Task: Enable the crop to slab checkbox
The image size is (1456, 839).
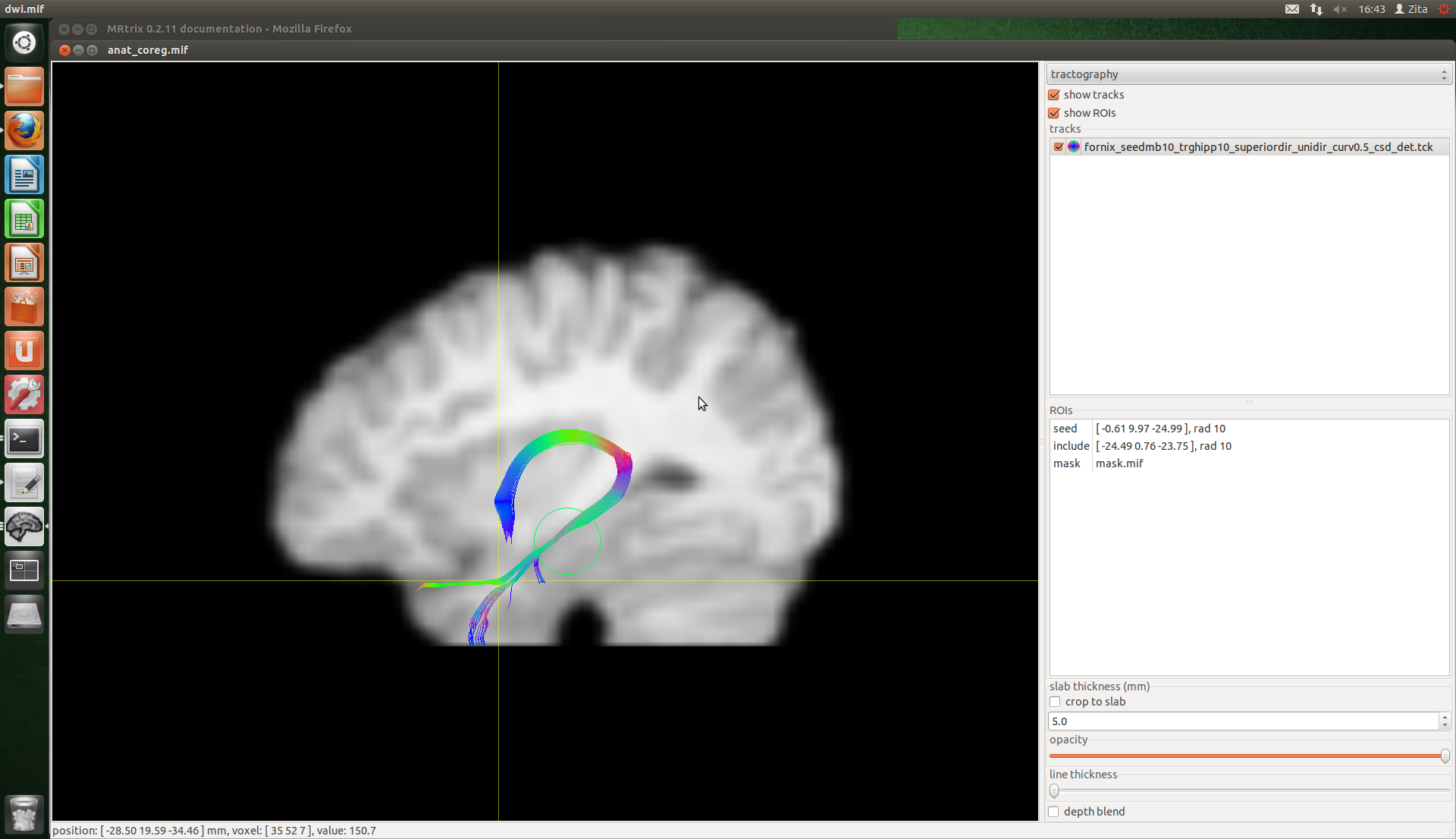Action: 1055,702
